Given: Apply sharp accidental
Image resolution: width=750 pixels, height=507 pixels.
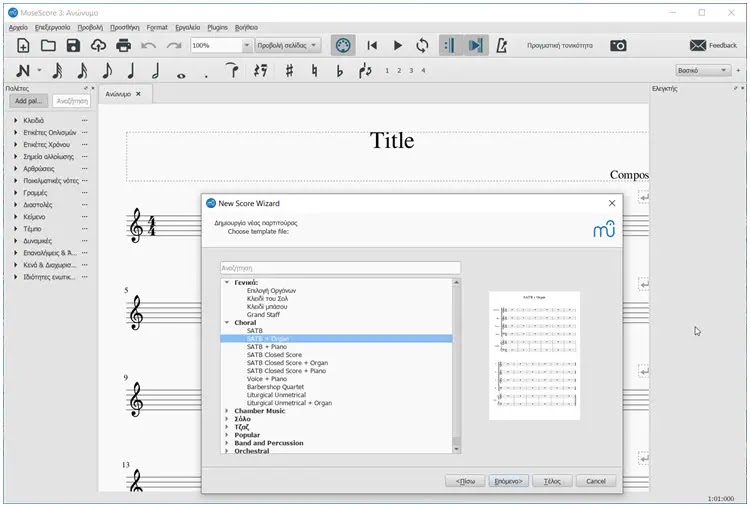Looking at the screenshot, I should 289,71.
